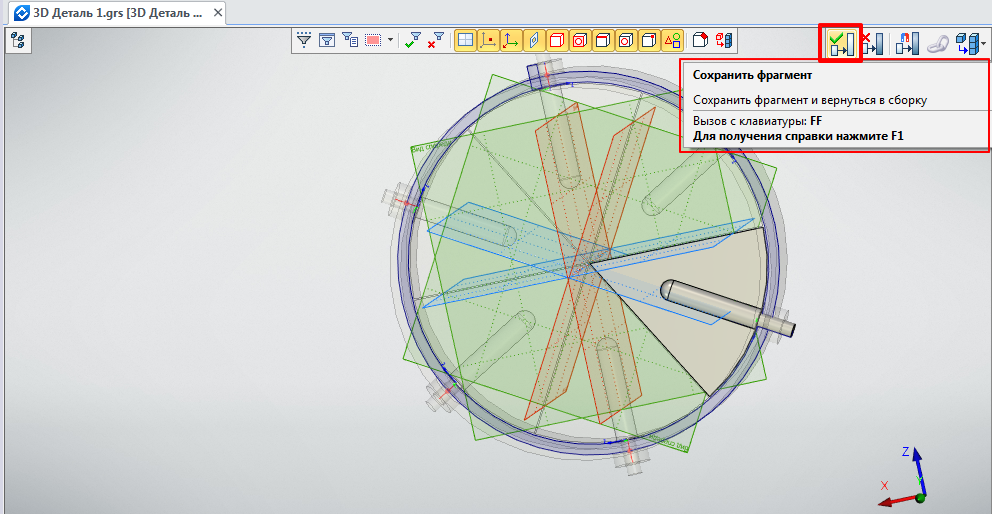Image resolution: width=992 pixels, height=514 pixels.
Task: Click the XYZ axis orientation triad
Action: click(x=903, y=476)
